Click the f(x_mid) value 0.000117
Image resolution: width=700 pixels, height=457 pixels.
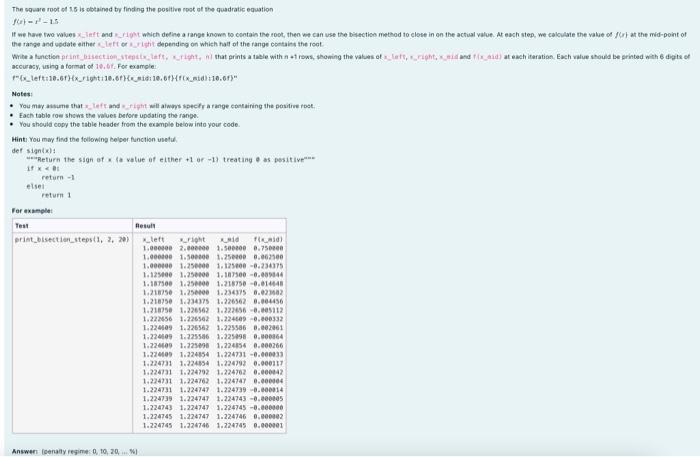click(x=268, y=364)
